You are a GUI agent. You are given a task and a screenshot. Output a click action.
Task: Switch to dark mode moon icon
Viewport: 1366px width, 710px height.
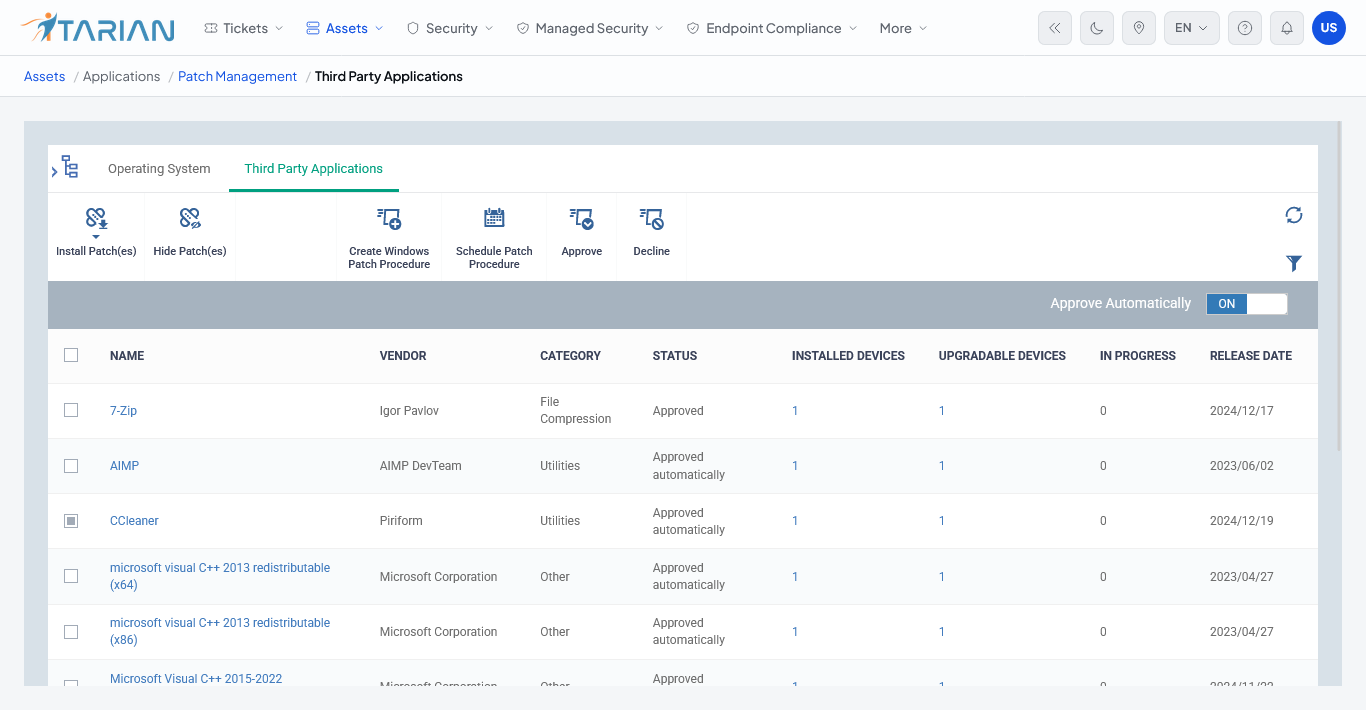tap(1097, 28)
